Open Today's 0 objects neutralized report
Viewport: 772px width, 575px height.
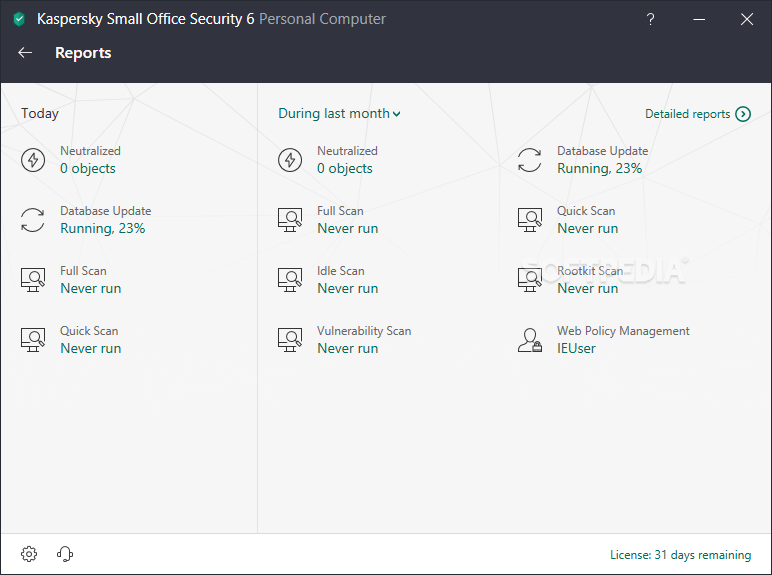point(88,168)
